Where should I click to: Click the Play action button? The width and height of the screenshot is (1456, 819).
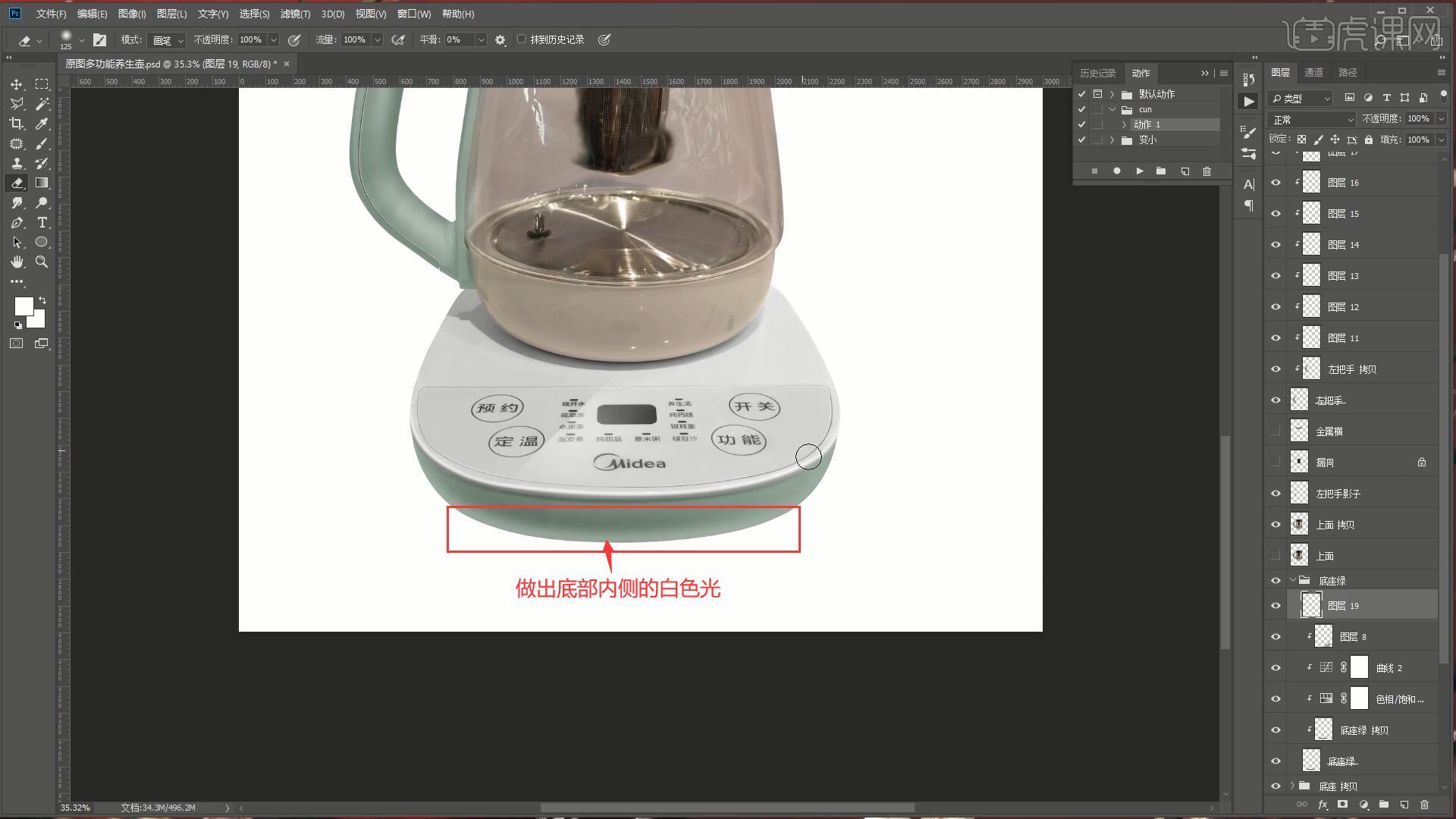pyautogui.click(x=1139, y=171)
